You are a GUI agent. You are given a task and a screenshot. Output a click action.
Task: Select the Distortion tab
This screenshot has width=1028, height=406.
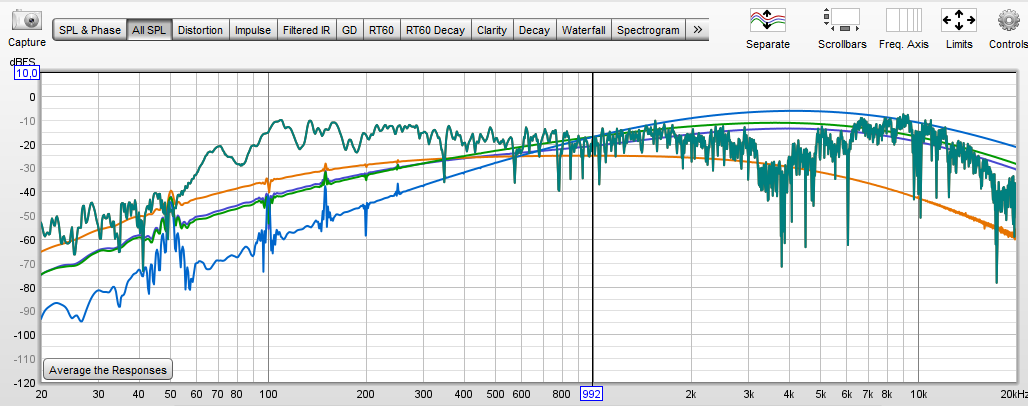[x=200, y=30]
